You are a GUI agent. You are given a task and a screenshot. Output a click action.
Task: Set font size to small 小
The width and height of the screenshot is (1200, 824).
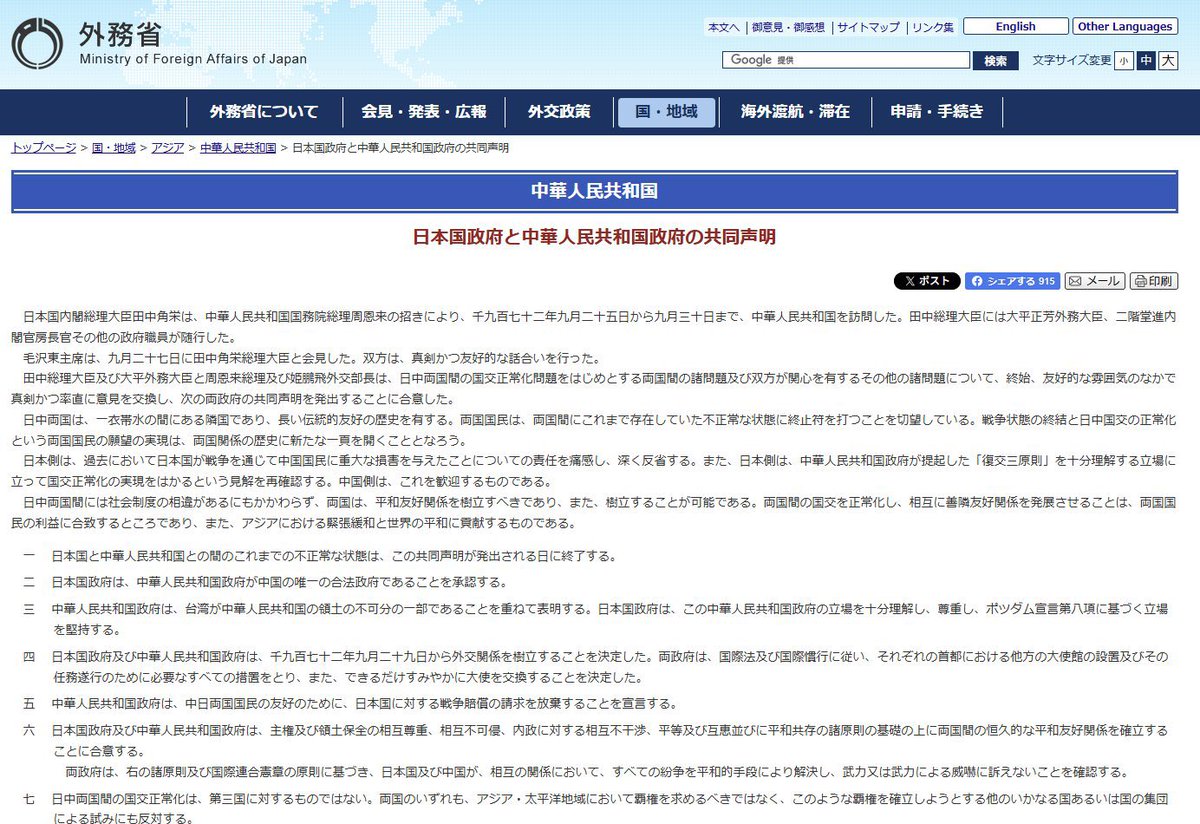(1125, 61)
